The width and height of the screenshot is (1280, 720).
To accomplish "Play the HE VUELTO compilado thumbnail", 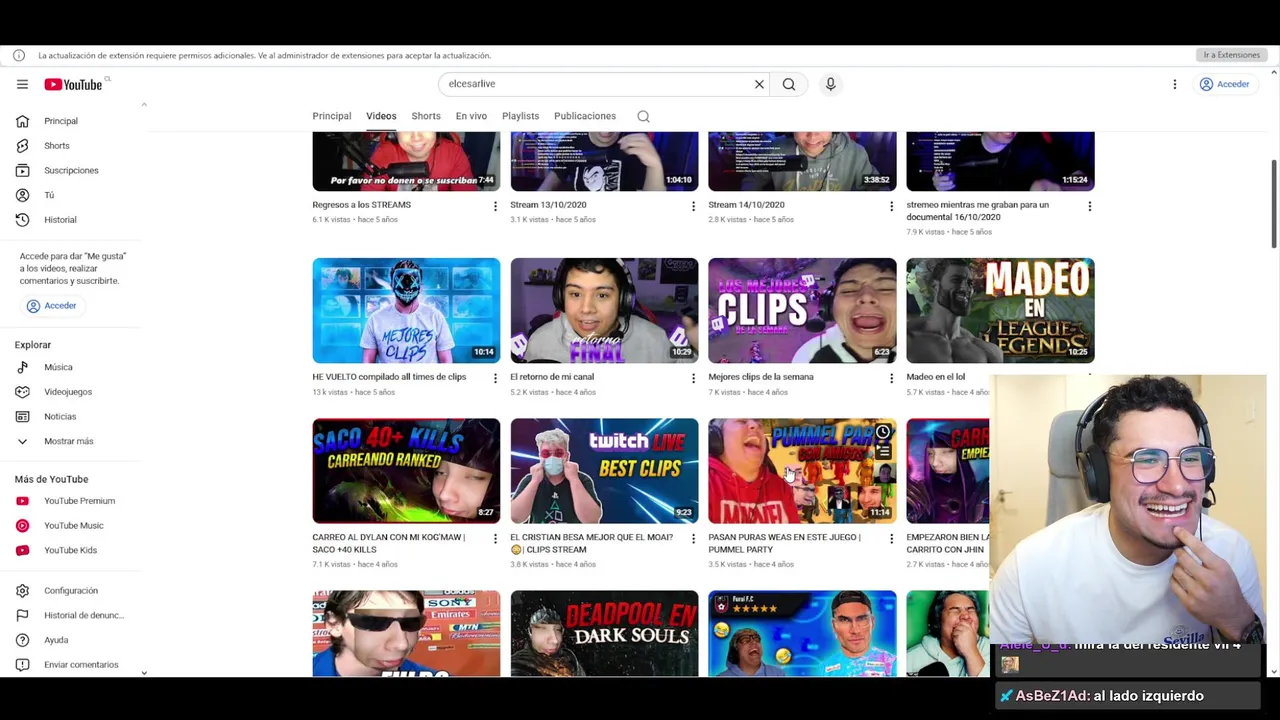I will point(406,310).
